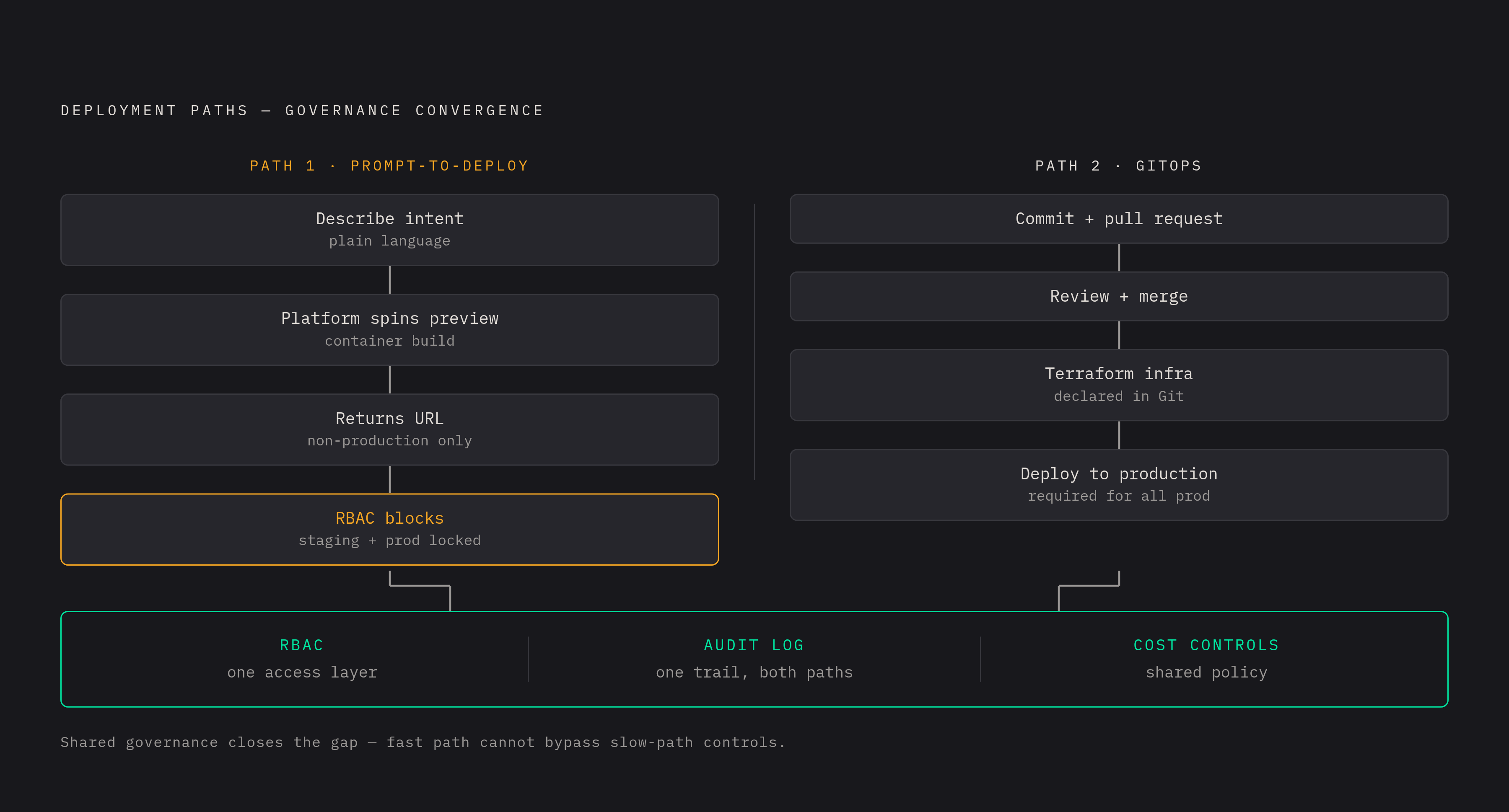Click the 'COST CONTROLS' governance label
The width and height of the screenshot is (1509, 812).
click(x=1206, y=645)
